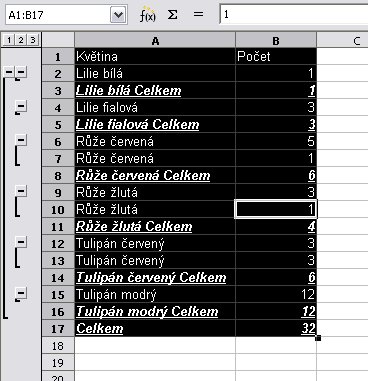Viewport: 368px width, 381px height.
Task: Collapse the Růže červená group at row 6
Action: (21, 140)
